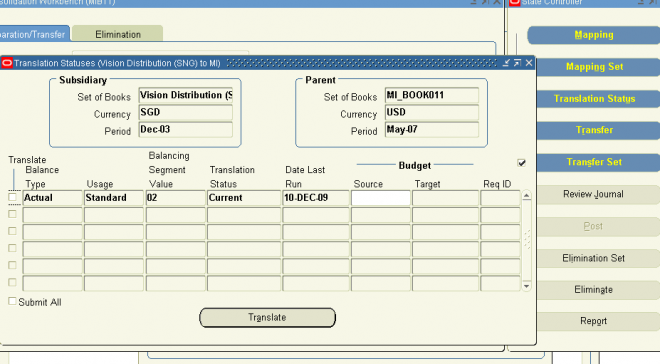Click the Translate button
The height and width of the screenshot is (364, 660).
[x=267, y=317]
